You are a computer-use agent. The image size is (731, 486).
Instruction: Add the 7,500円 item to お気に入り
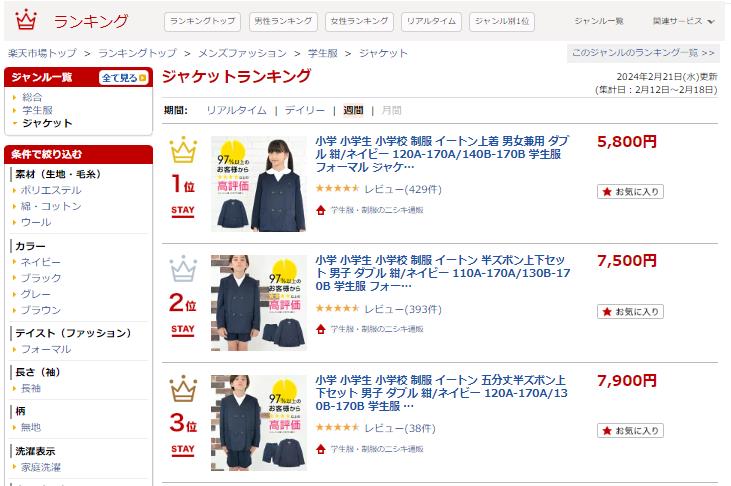coord(630,312)
